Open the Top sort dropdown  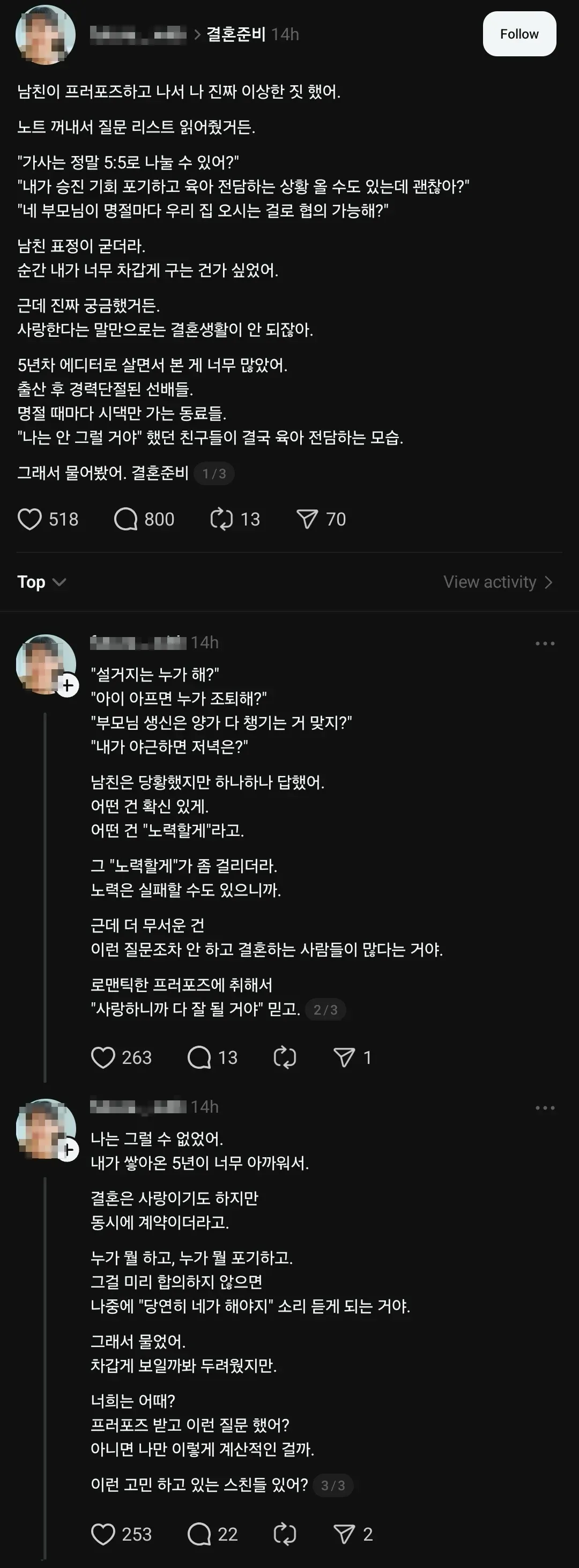click(x=41, y=582)
